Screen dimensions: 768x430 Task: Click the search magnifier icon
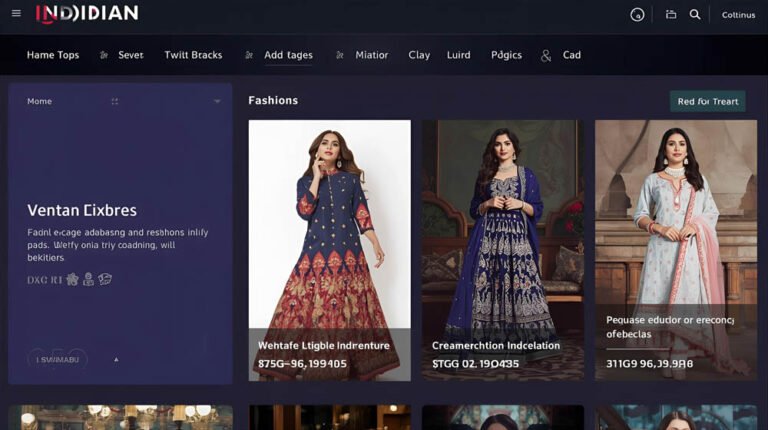click(695, 15)
